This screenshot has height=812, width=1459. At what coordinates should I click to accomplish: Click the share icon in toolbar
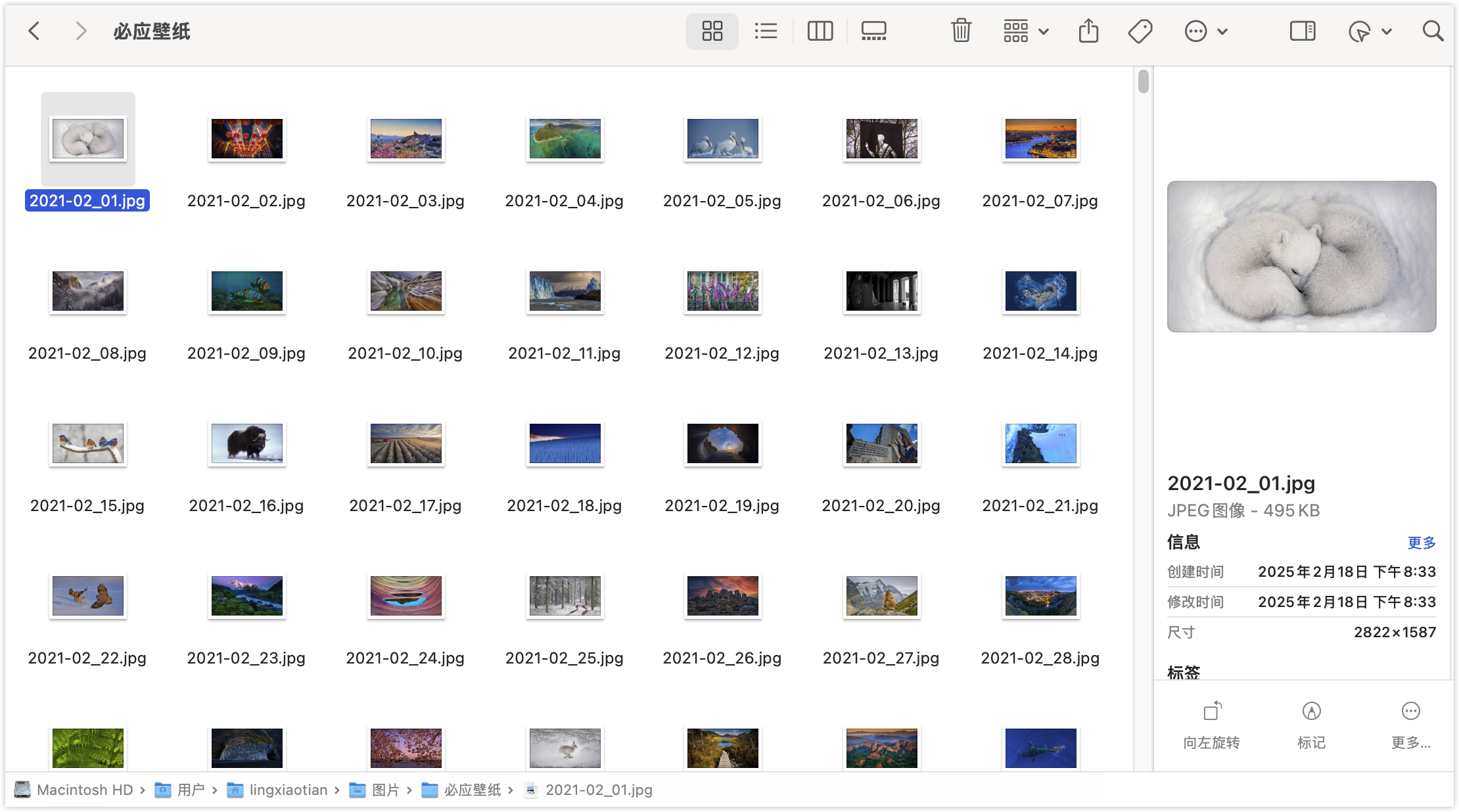coord(1088,31)
